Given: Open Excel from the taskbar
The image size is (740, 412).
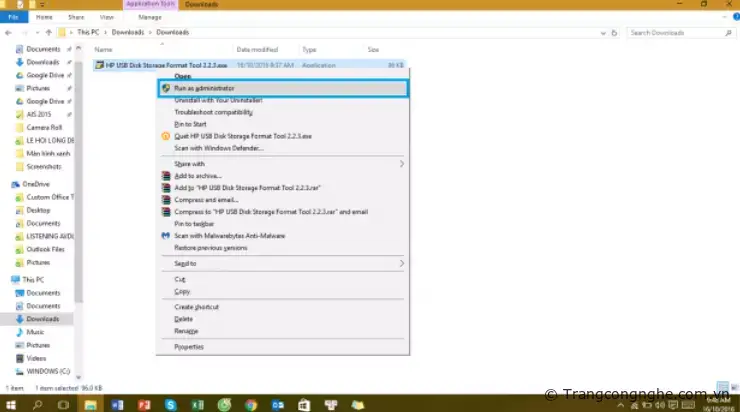Looking at the screenshot, I should tap(197, 404).
